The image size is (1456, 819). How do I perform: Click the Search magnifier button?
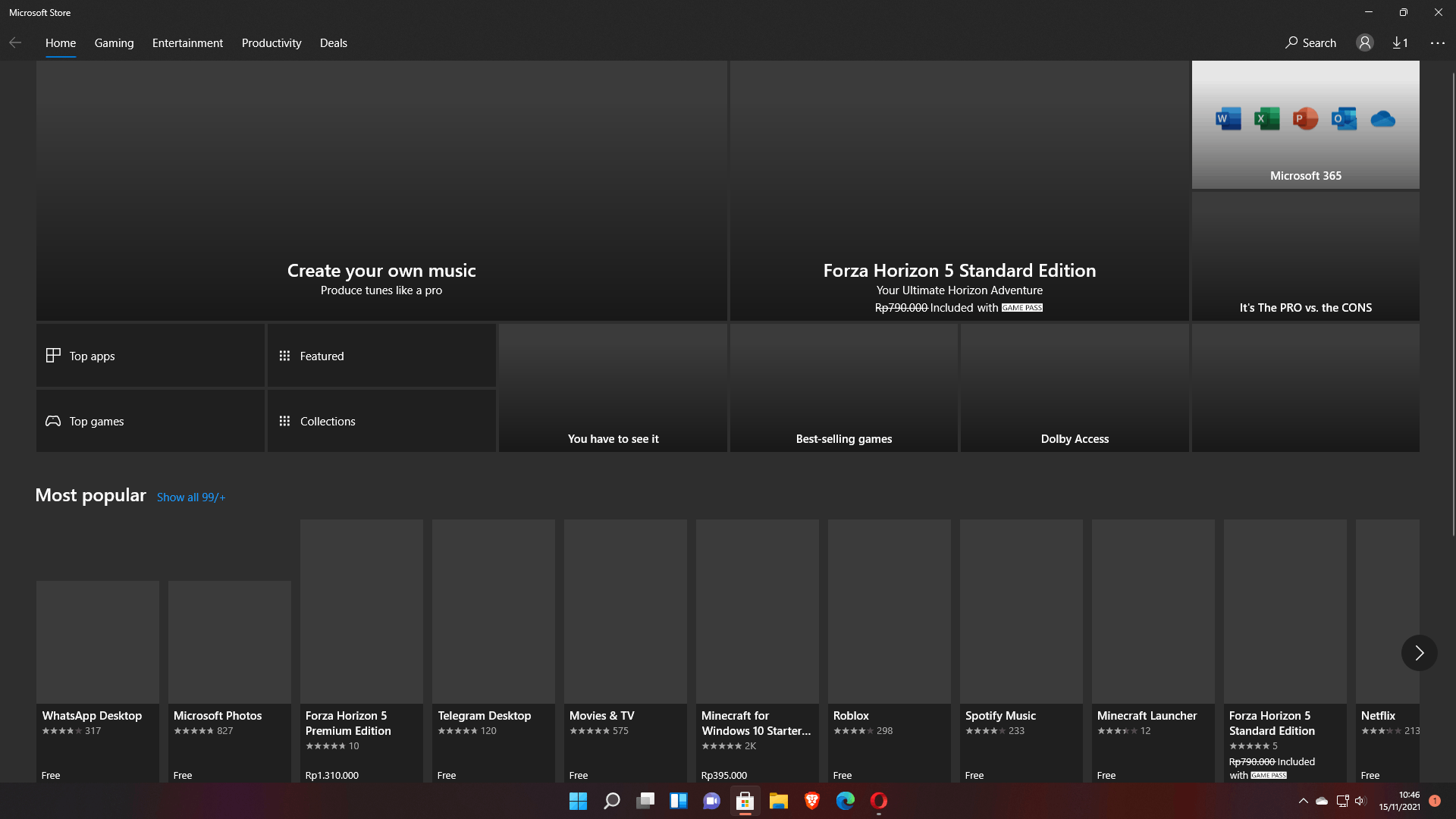[1310, 43]
